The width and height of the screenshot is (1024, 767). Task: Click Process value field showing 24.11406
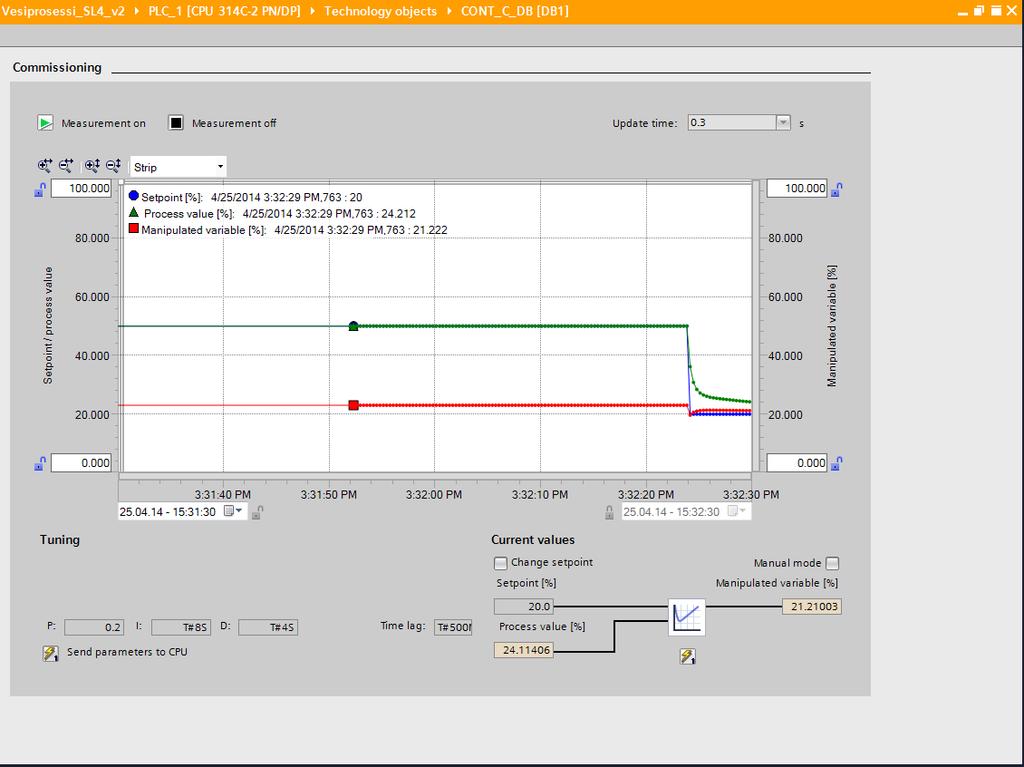point(524,650)
